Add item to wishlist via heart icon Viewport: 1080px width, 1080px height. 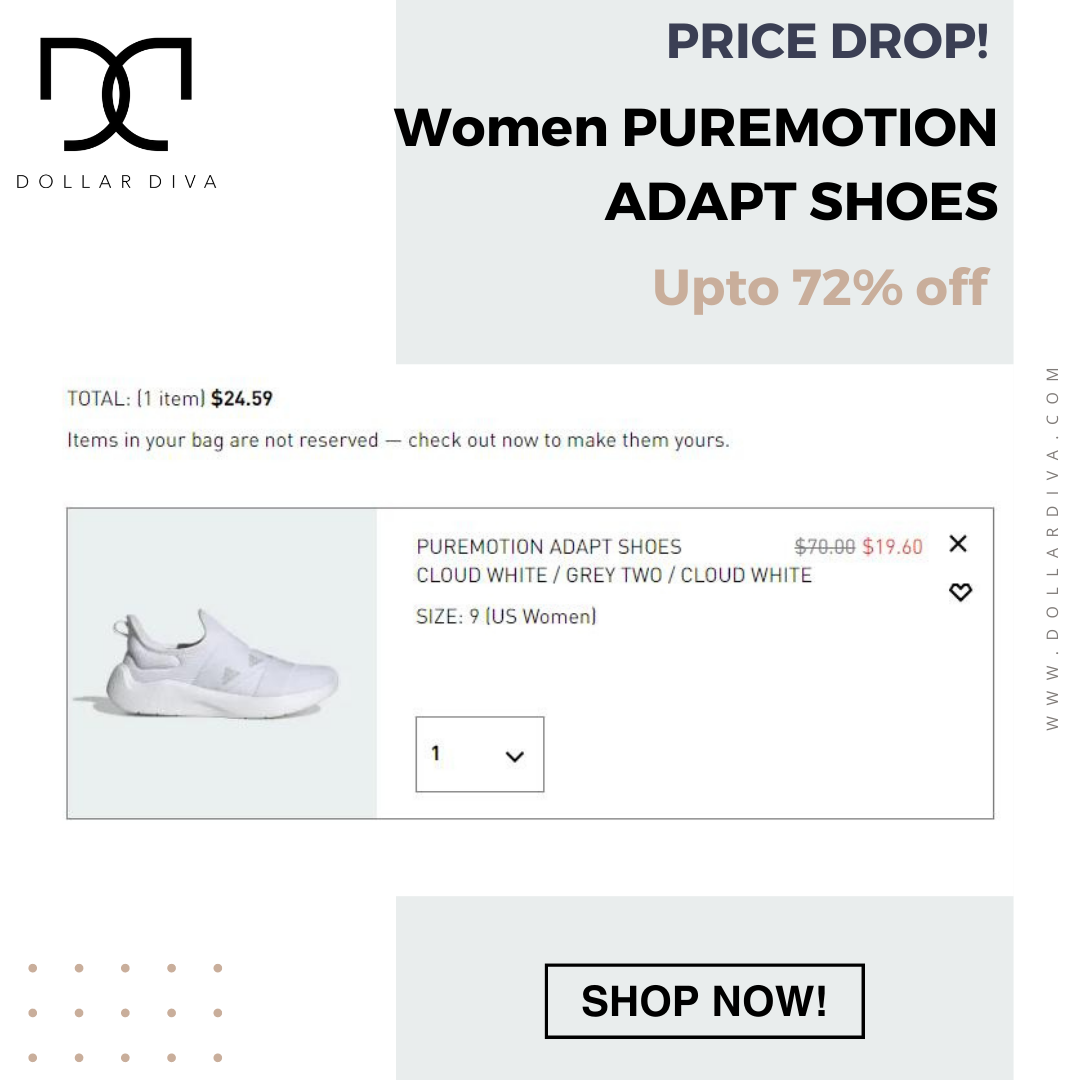pyautogui.click(x=960, y=592)
